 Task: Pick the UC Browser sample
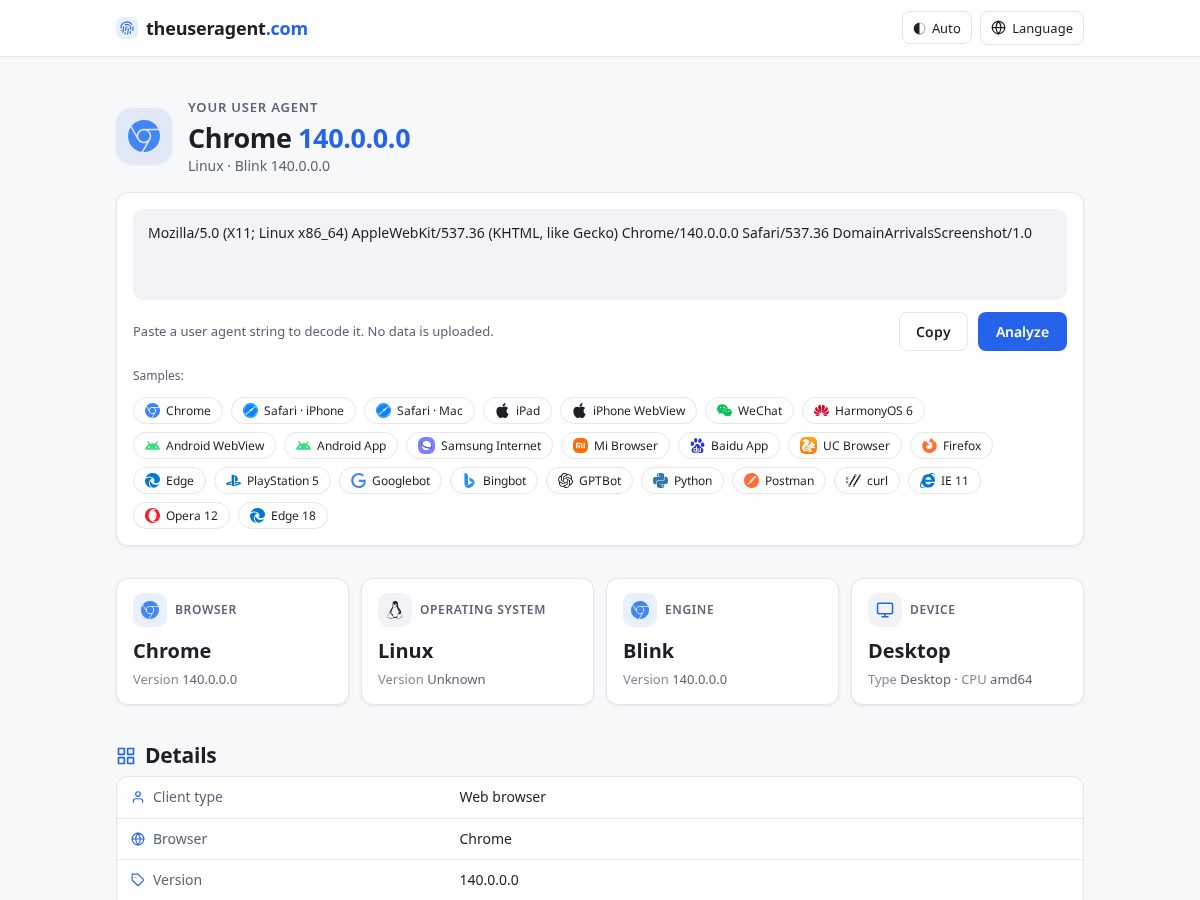click(x=845, y=446)
